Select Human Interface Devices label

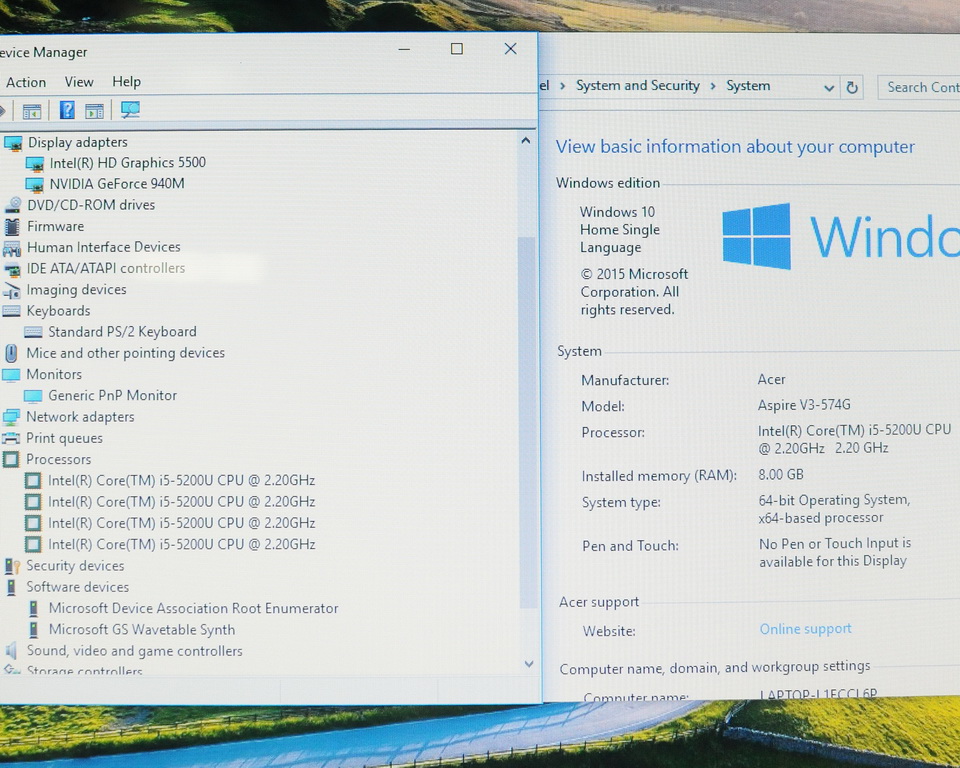(103, 247)
